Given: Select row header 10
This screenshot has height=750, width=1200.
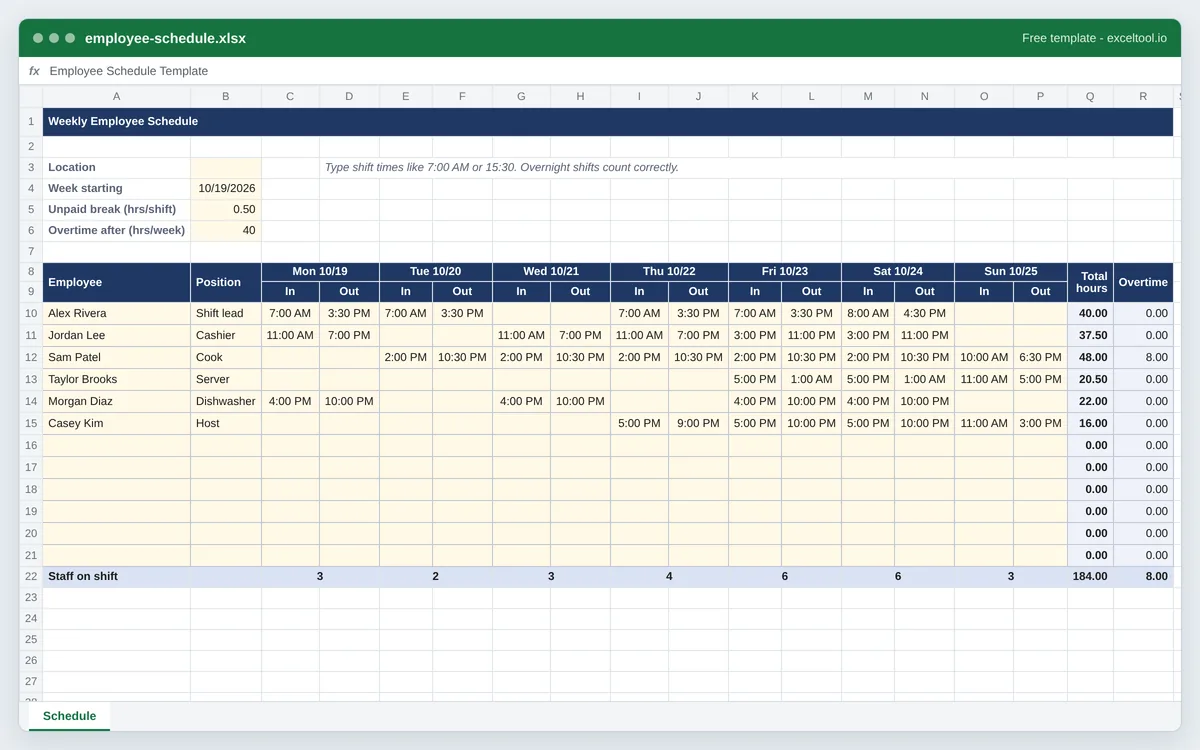Looking at the screenshot, I should coord(31,313).
